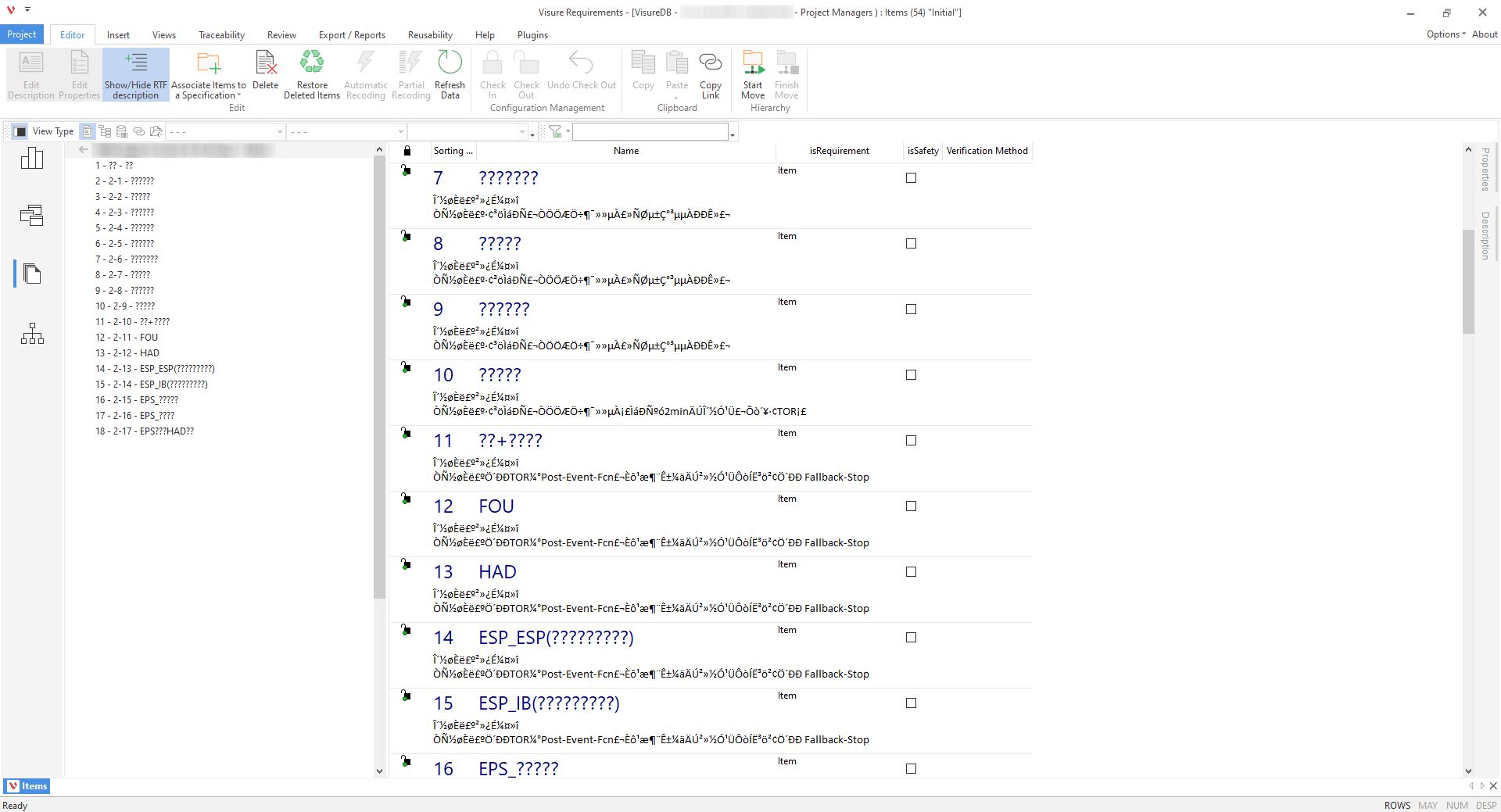Switch to the Views ribbon tab
This screenshot has width=1501, height=812.
pos(164,35)
